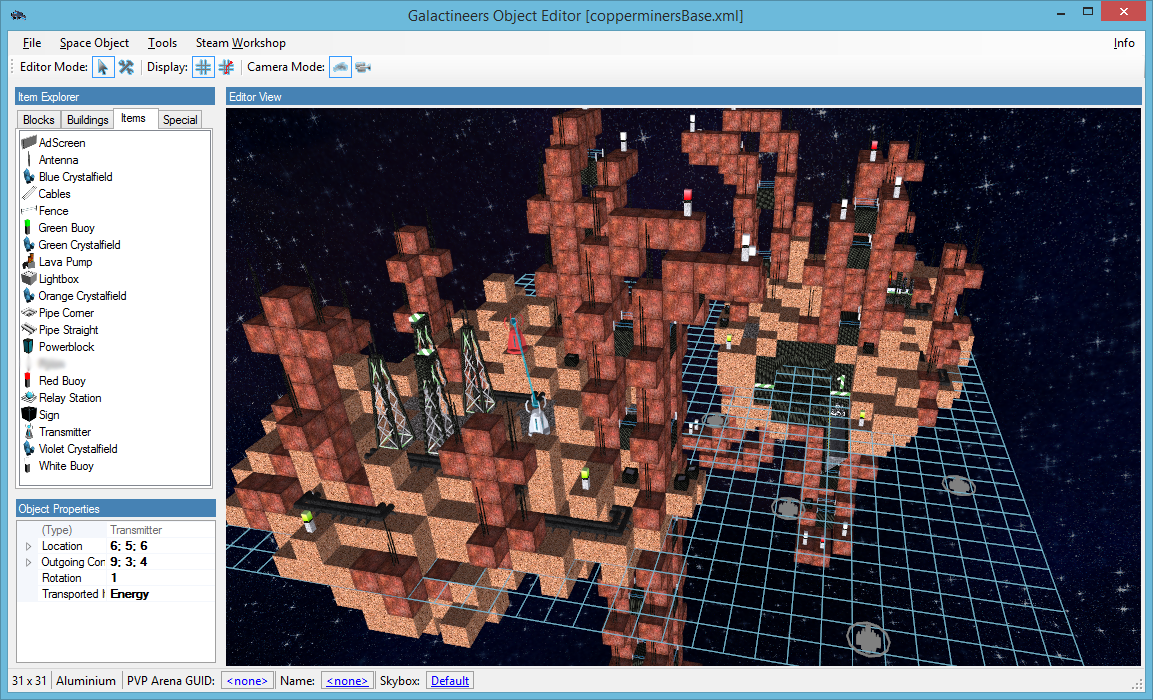Enable the free-fly camera mode
Viewport: 1153px width, 700px height.
pyautogui.click(x=340, y=67)
